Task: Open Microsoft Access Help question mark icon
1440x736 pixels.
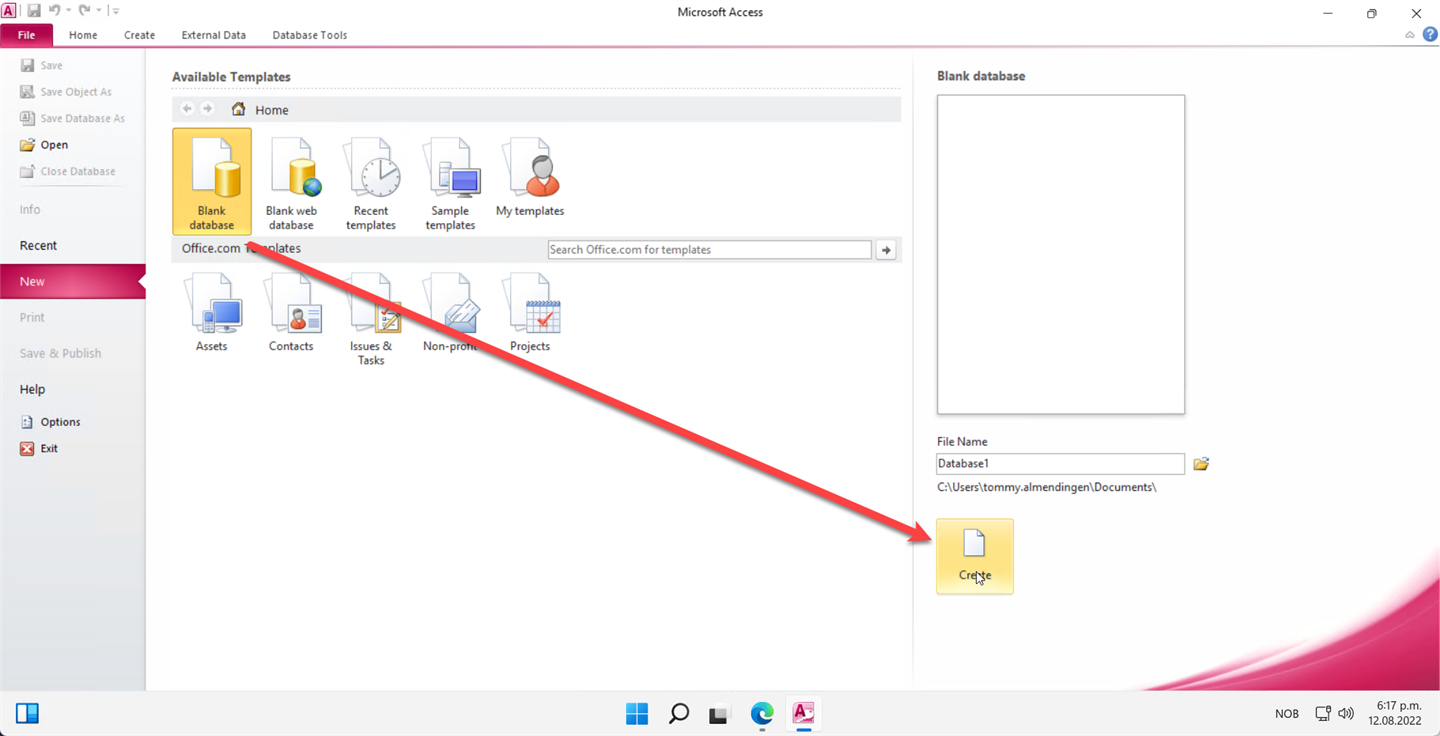Action: [1430, 35]
